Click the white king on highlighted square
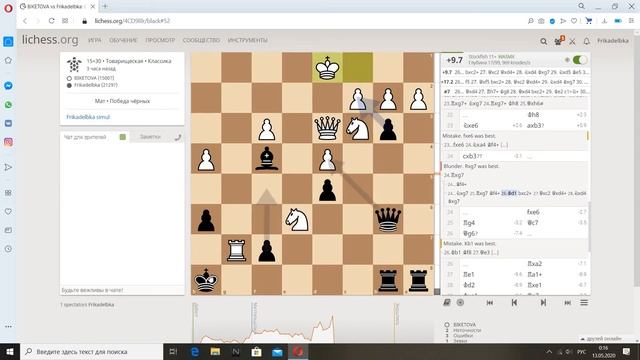 pyautogui.click(x=327, y=67)
